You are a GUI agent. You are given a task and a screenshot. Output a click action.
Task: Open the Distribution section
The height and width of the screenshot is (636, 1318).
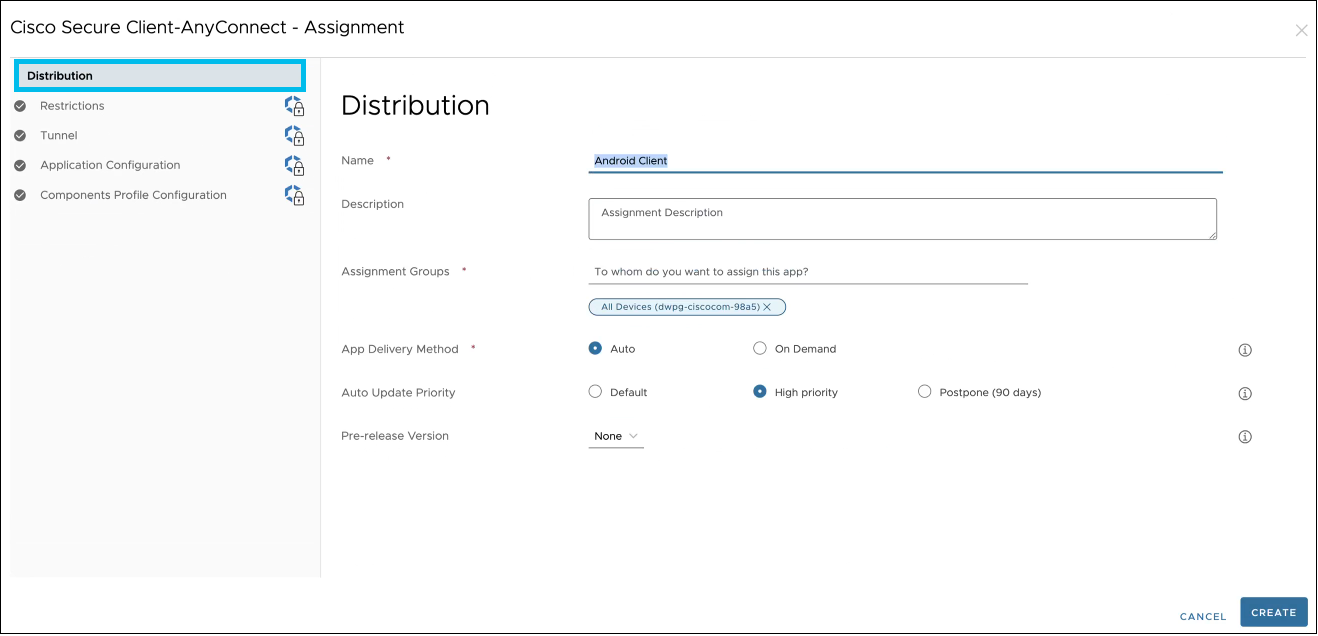point(160,76)
